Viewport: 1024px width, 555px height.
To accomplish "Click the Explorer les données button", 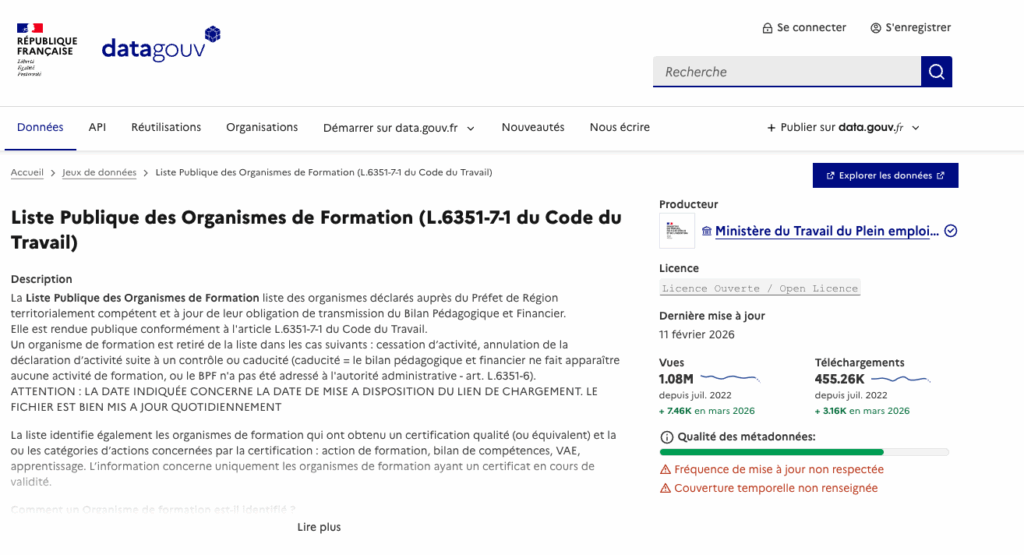I will [885, 176].
